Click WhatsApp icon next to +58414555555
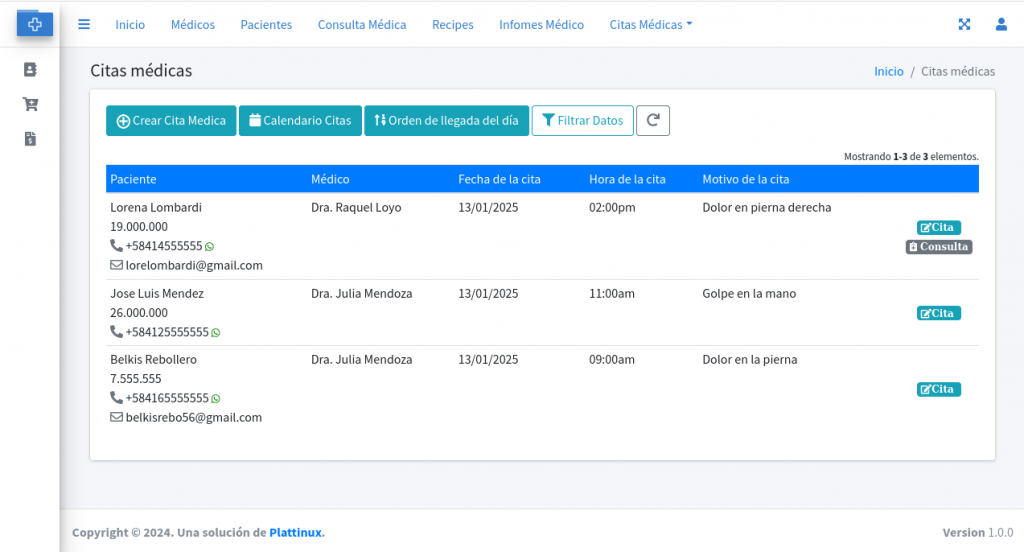Screen dimensions: 1024x552 pyautogui.click(x=209, y=246)
